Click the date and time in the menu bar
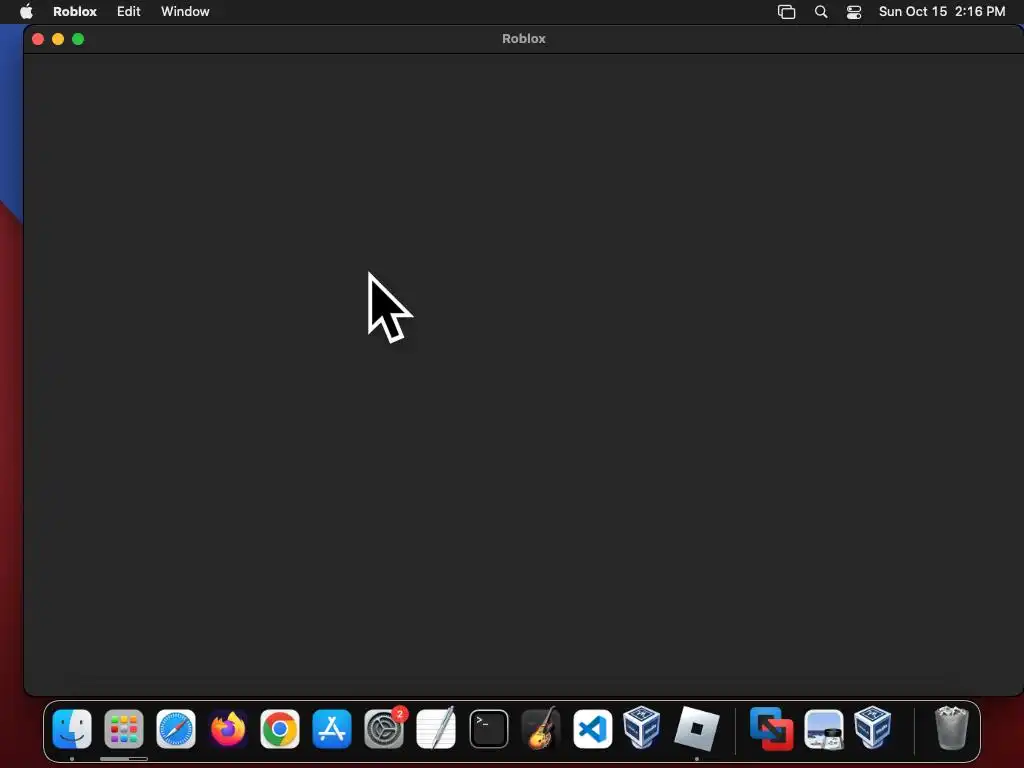Screen dimensions: 1024x768 (942, 12)
